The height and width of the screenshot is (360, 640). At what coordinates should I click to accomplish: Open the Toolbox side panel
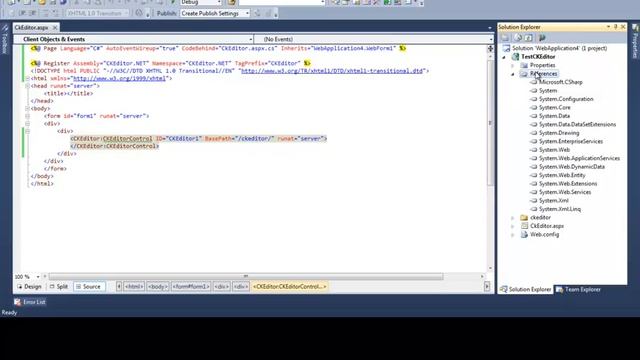5,40
